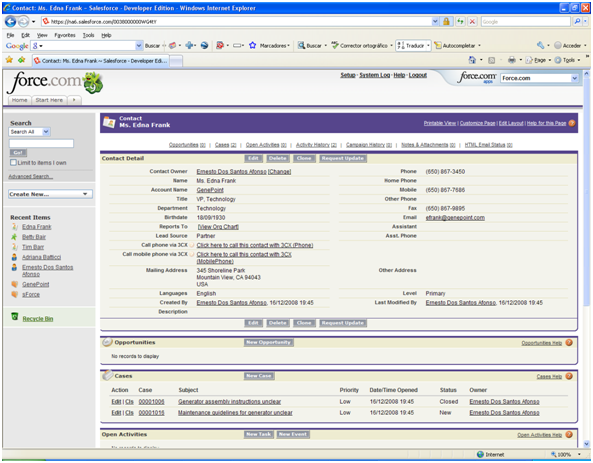
Task: Click the browser address bar URL field
Action: point(236,22)
